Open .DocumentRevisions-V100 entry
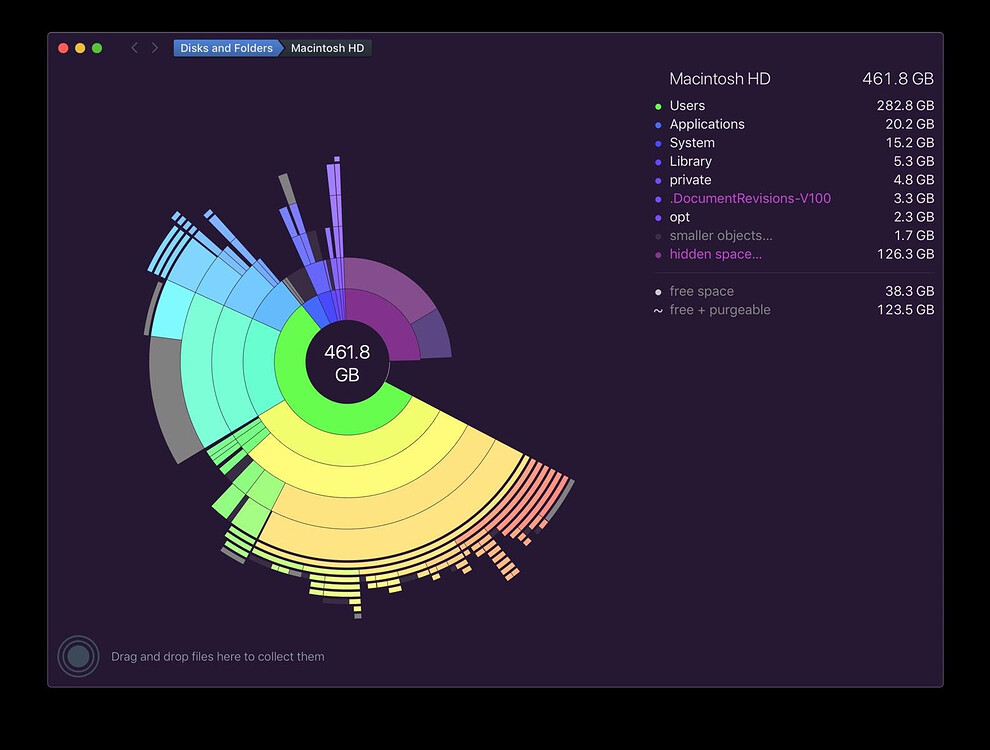The height and width of the screenshot is (750, 990). click(x=794, y=198)
